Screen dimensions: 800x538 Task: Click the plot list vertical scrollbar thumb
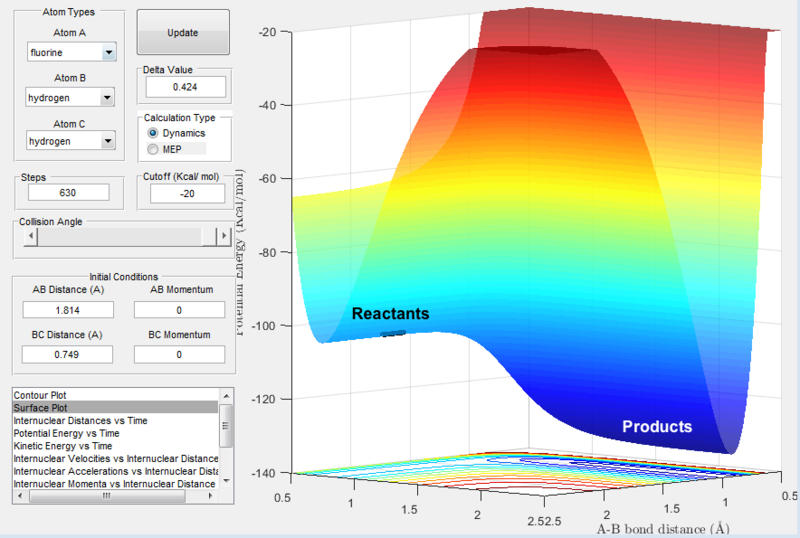coord(226,426)
